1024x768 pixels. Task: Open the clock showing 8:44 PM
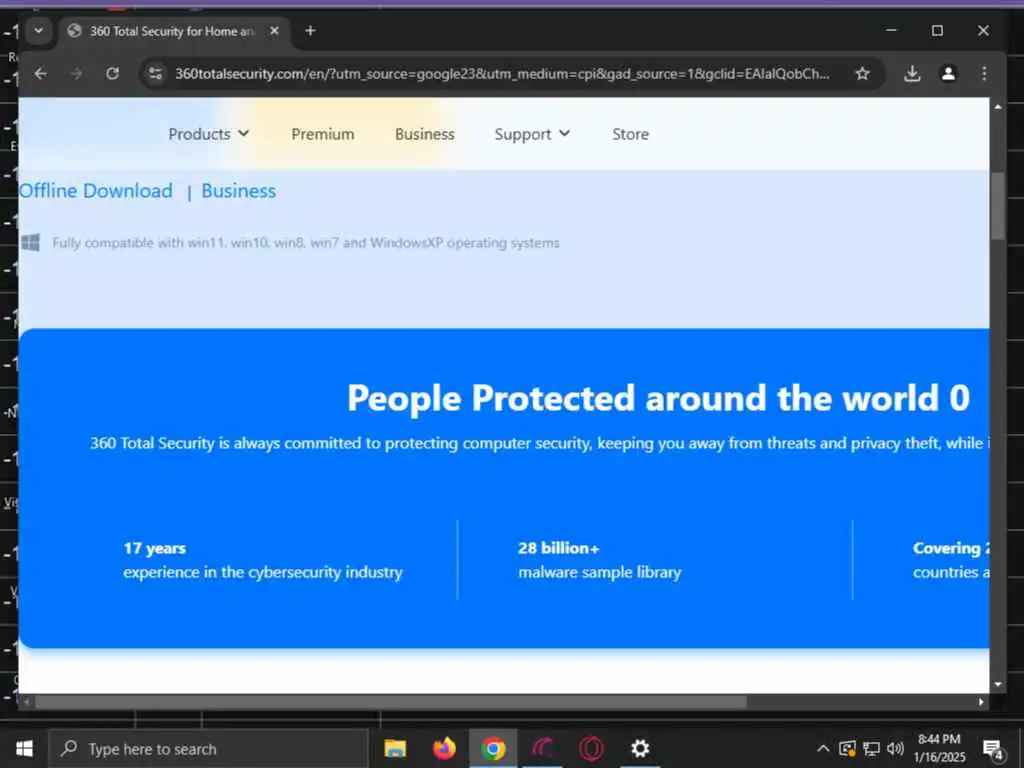[939, 748]
